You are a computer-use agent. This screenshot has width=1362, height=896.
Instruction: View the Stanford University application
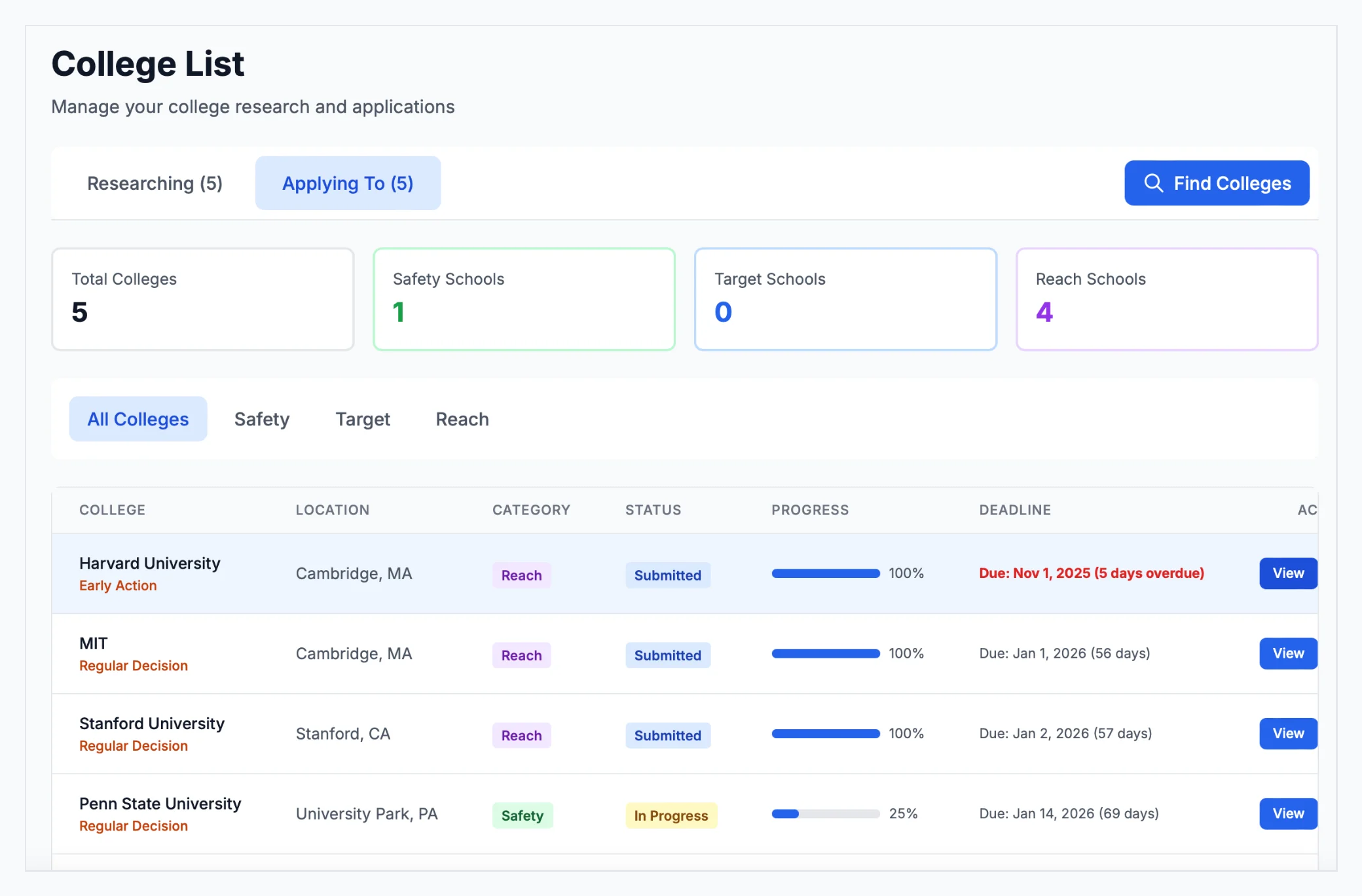(1287, 734)
